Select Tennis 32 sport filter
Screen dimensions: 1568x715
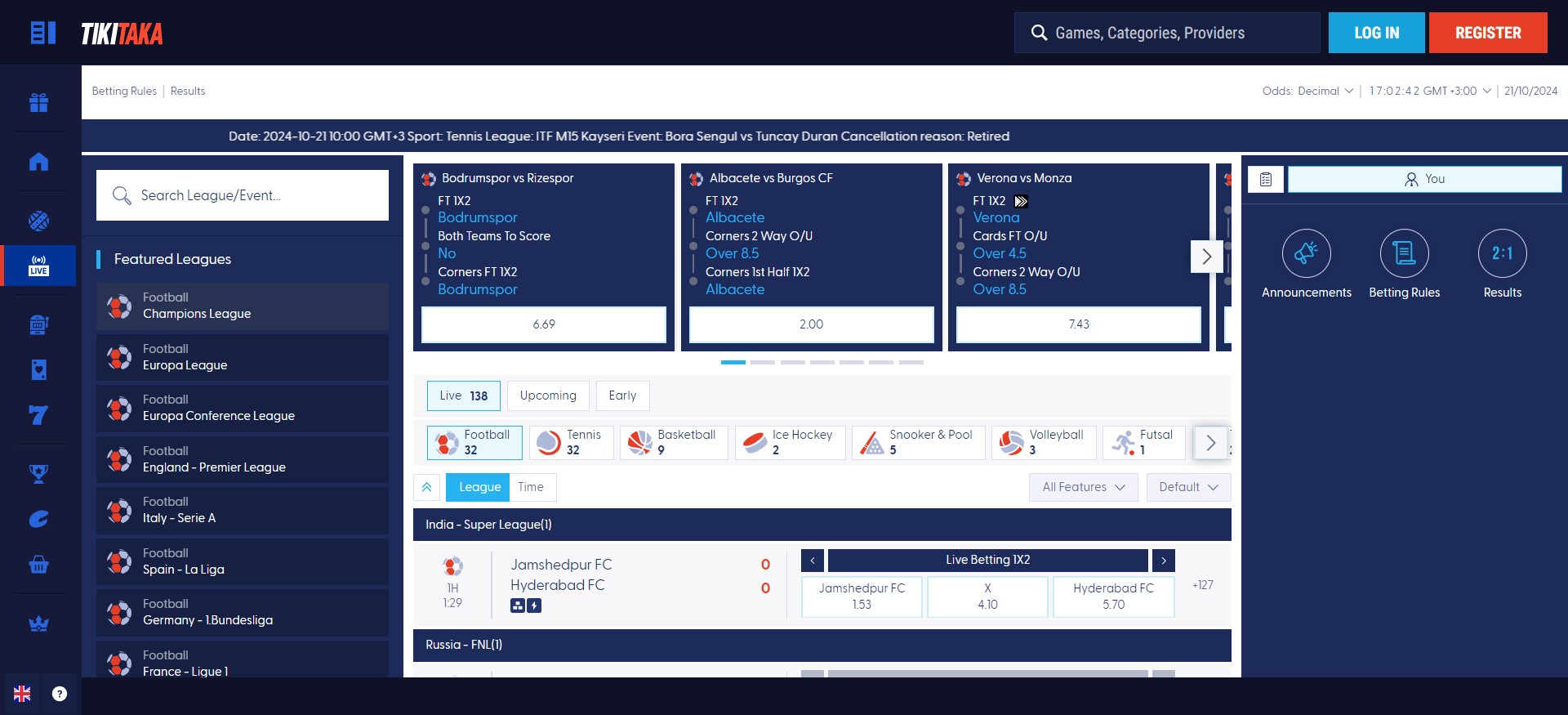[x=571, y=443]
